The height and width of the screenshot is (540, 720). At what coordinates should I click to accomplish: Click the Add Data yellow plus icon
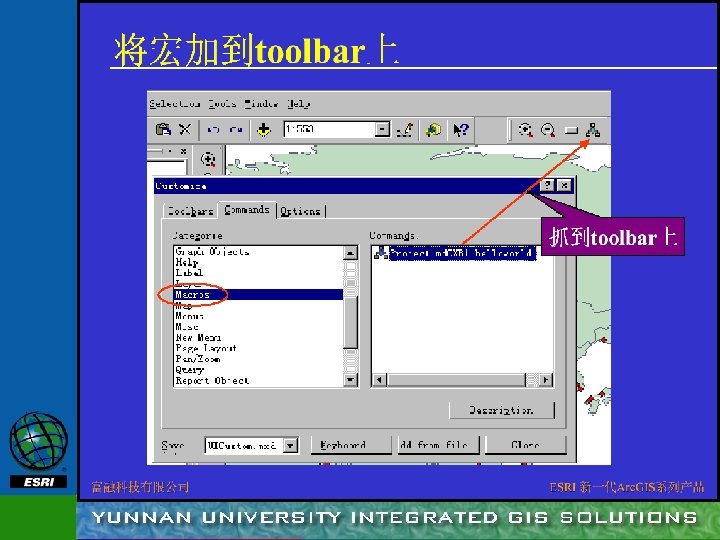264,130
